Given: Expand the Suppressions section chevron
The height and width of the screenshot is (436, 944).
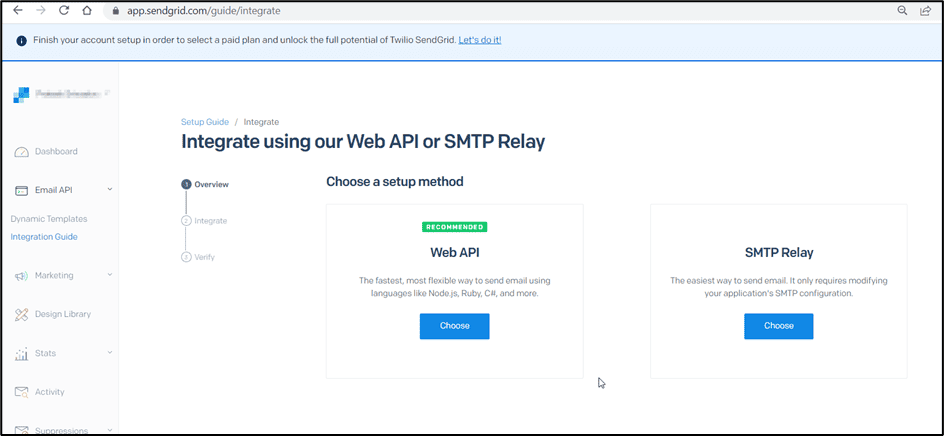Looking at the screenshot, I should (x=110, y=430).
